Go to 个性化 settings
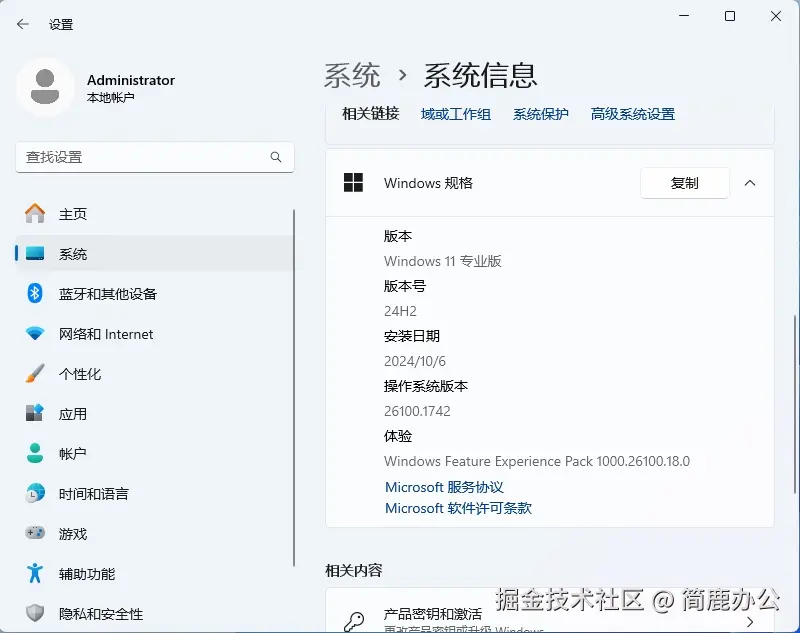Viewport: 800px width, 633px height. click(155, 373)
